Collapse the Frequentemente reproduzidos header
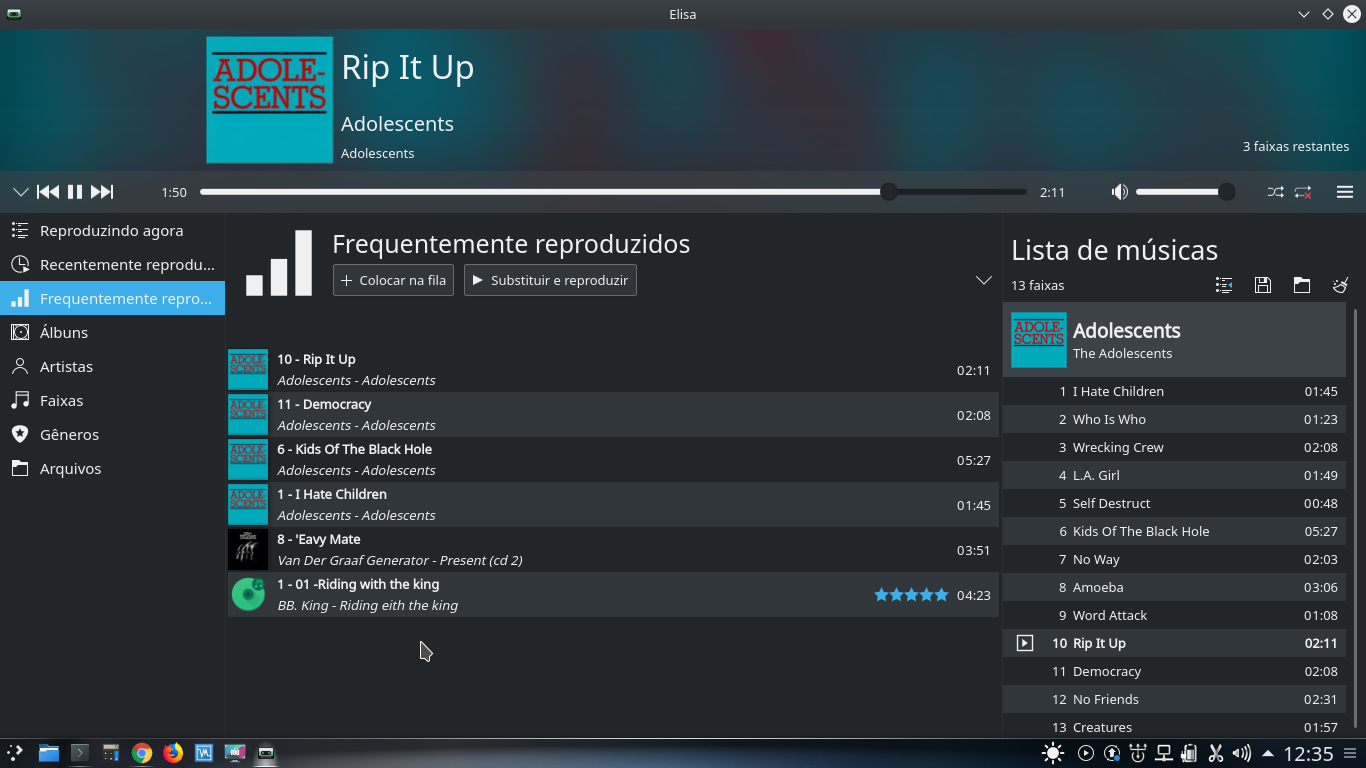 coord(983,281)
